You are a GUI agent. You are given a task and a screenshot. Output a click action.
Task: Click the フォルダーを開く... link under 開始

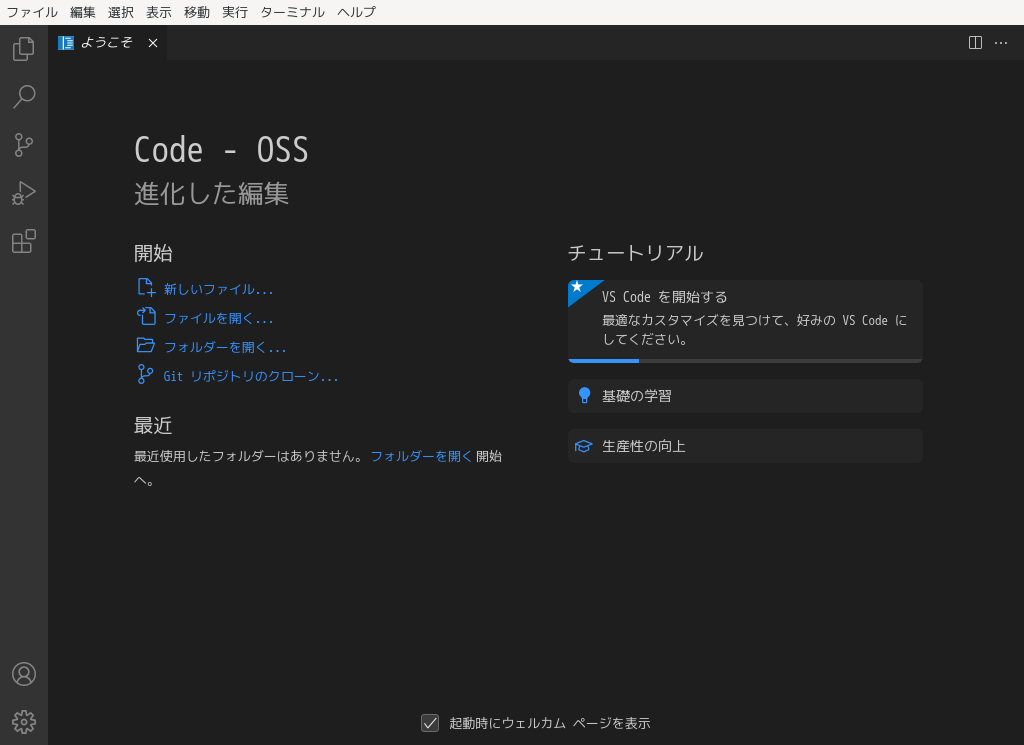click(x=225, y=347)
